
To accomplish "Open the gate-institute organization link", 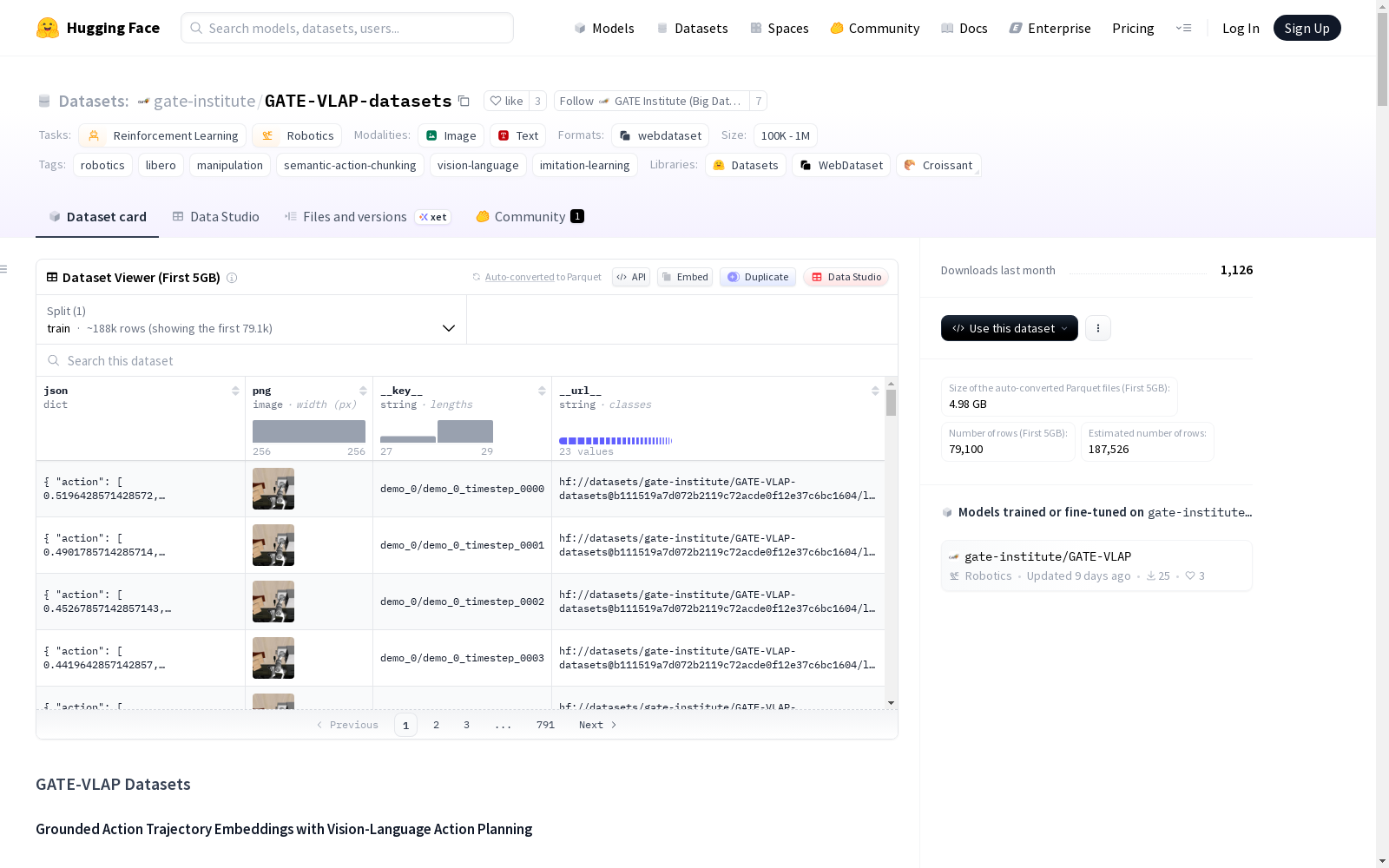I will 204,102.
